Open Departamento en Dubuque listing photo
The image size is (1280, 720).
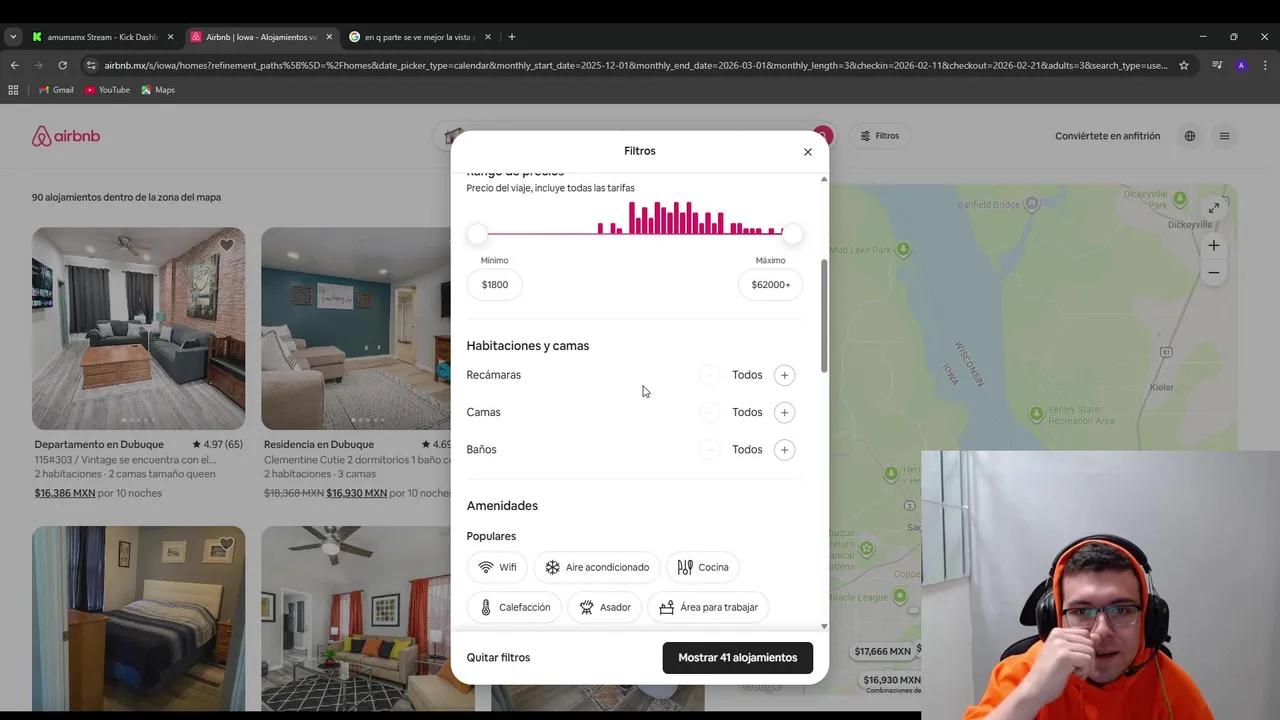(138, 328)
